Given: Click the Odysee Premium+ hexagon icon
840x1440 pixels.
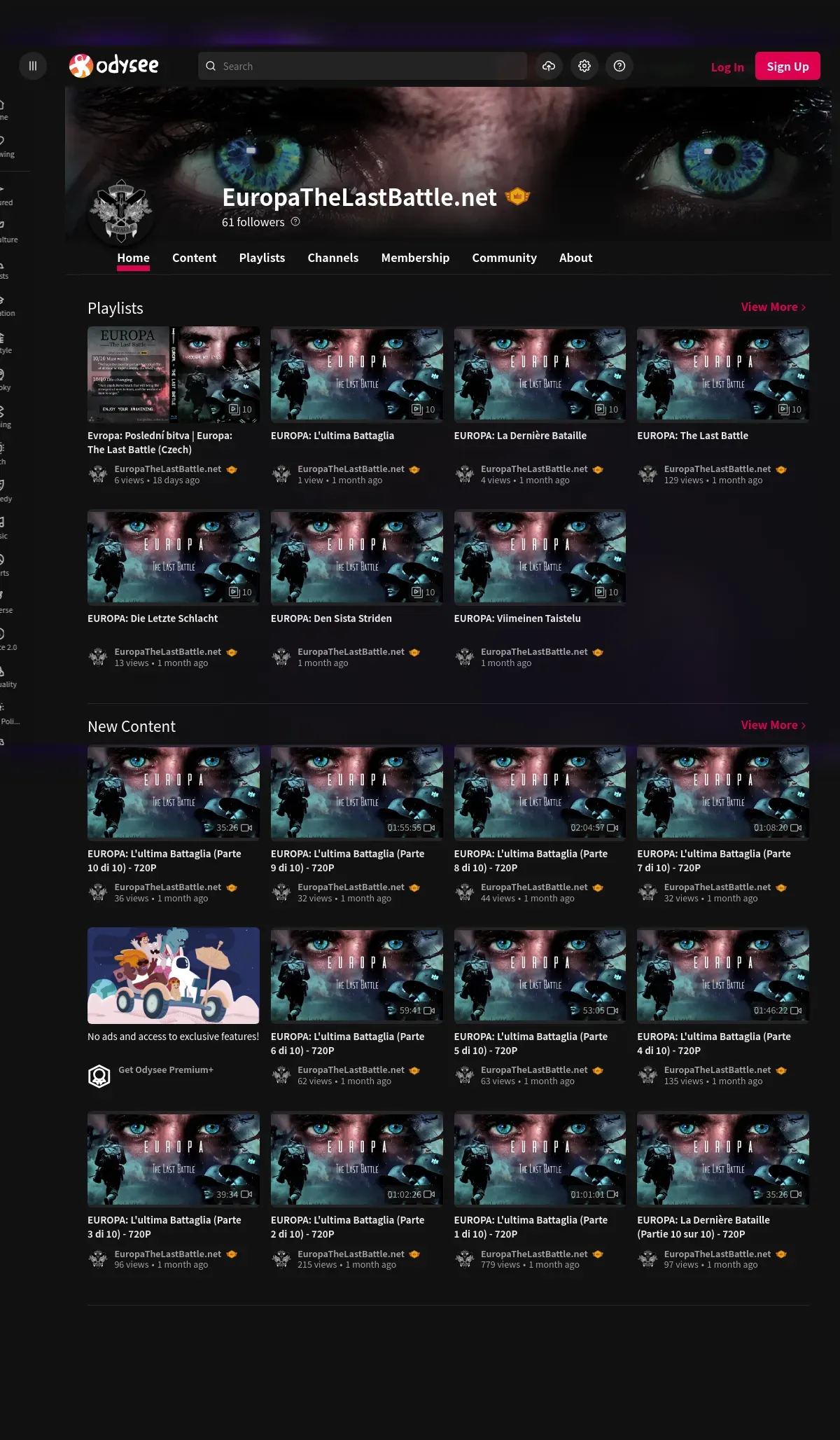Looking at the screenshot, I should 99,1076.
